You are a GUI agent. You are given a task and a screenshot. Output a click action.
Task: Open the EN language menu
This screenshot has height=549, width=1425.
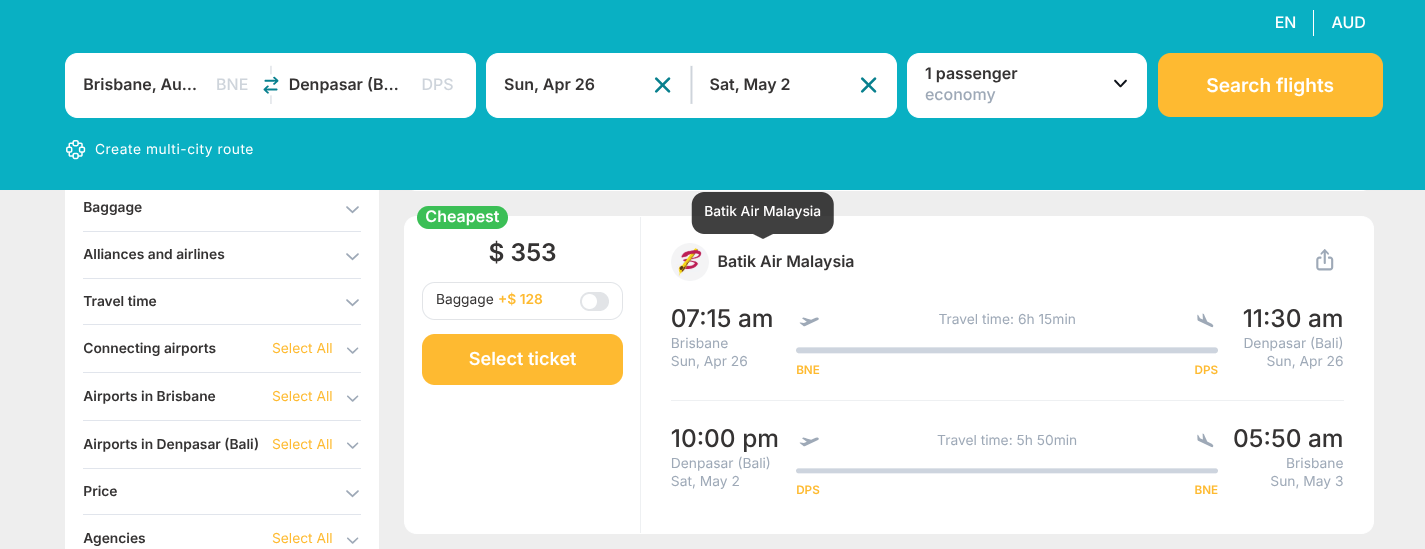point(1285,23)
